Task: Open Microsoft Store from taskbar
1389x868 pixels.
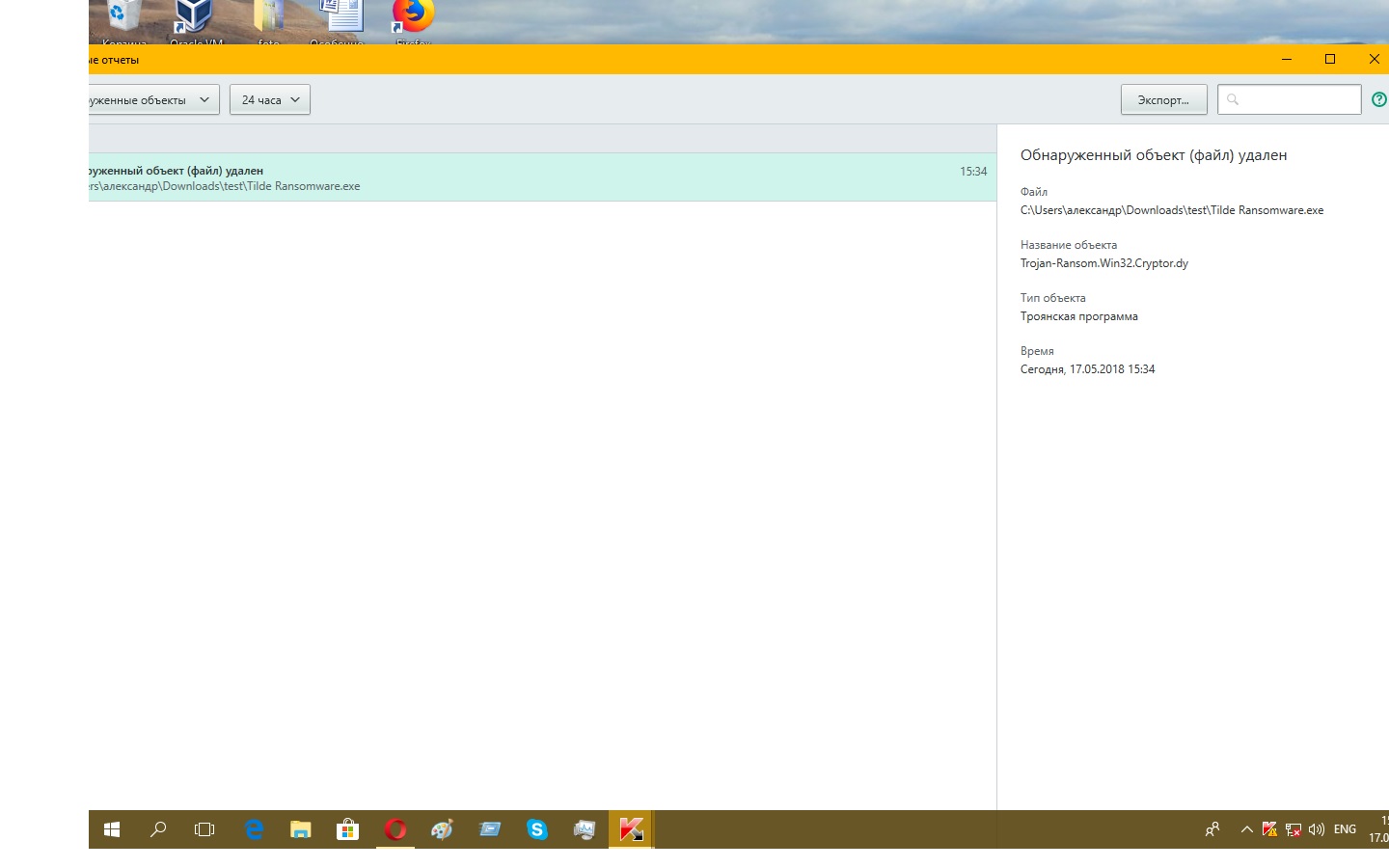Action: (x=347, y=829)
